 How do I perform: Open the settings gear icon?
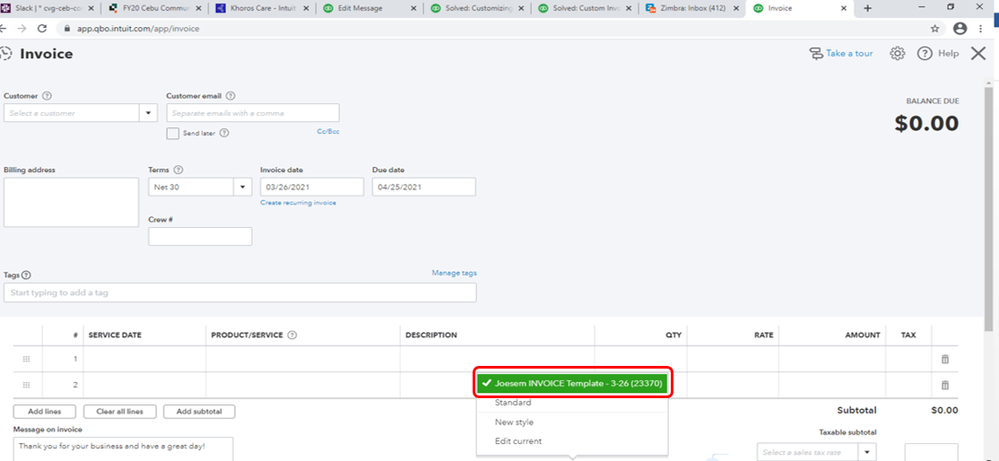pos(897,53)
